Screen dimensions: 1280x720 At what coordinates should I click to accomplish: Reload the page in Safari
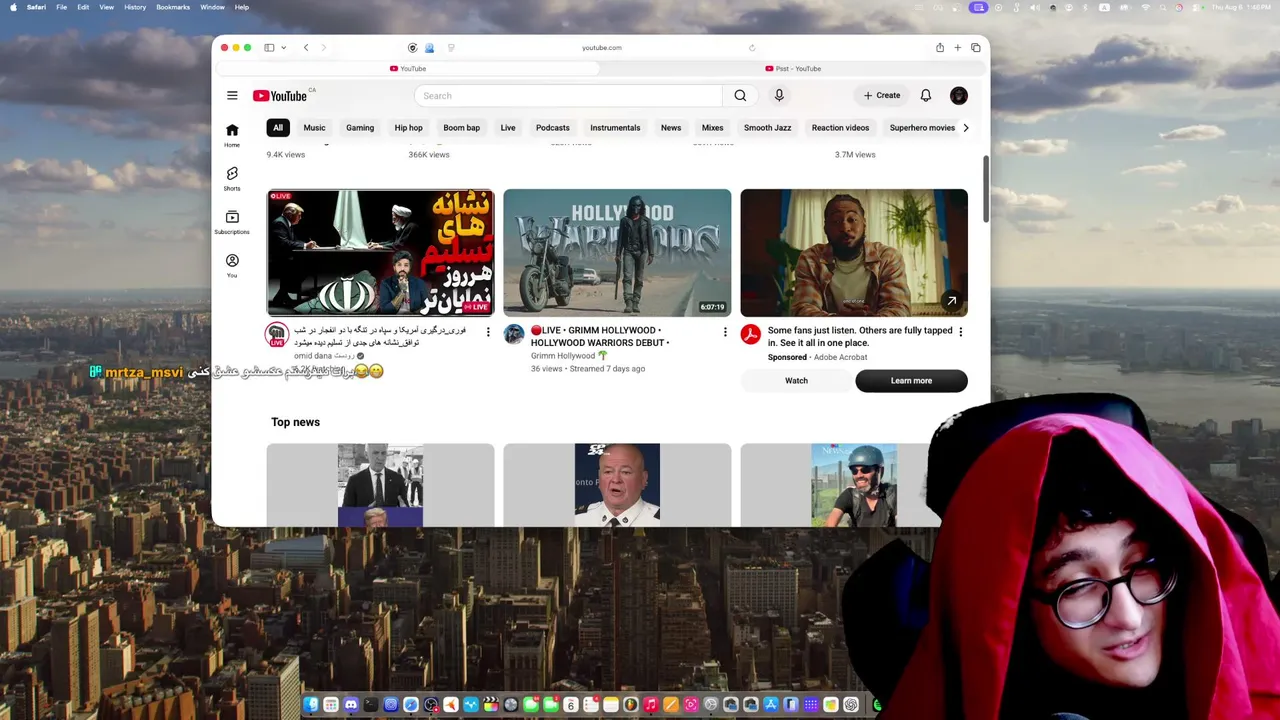[x=752, y=48]
